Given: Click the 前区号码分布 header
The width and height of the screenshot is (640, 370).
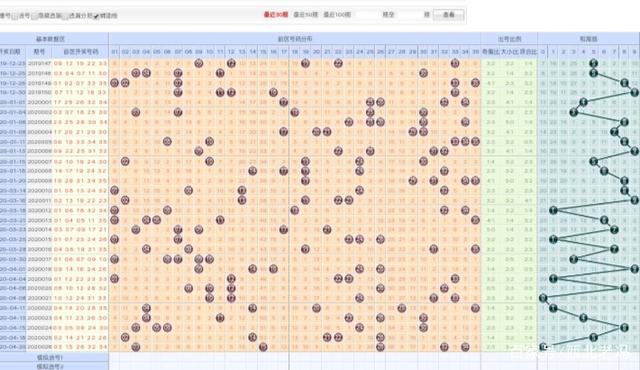Looking at the screenshot, I should pyautogui.click(x=295, y=39).
